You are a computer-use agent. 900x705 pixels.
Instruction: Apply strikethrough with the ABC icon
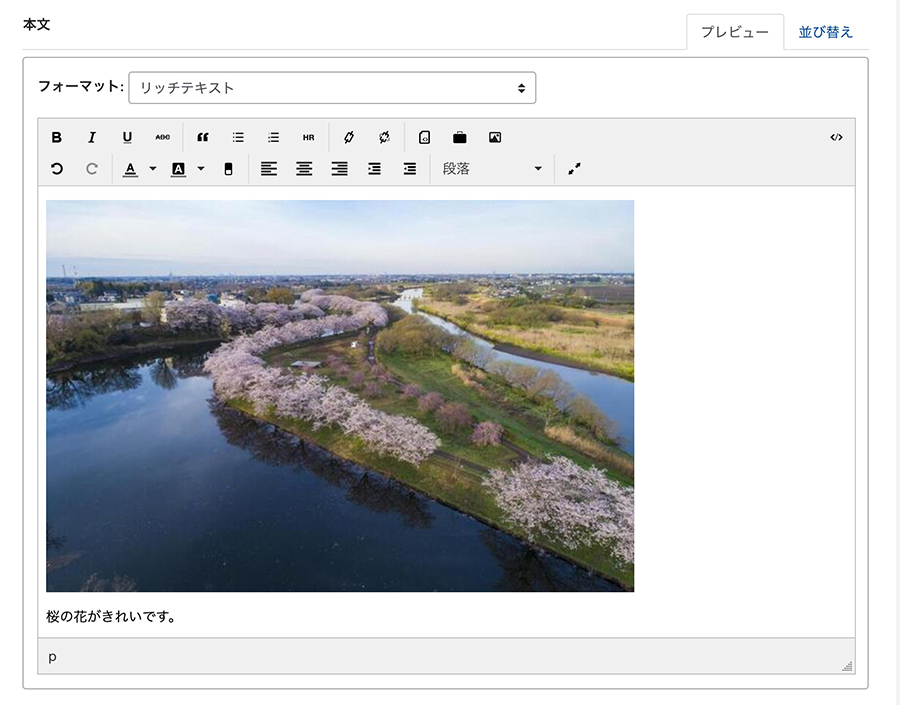(x=163, y=137)
